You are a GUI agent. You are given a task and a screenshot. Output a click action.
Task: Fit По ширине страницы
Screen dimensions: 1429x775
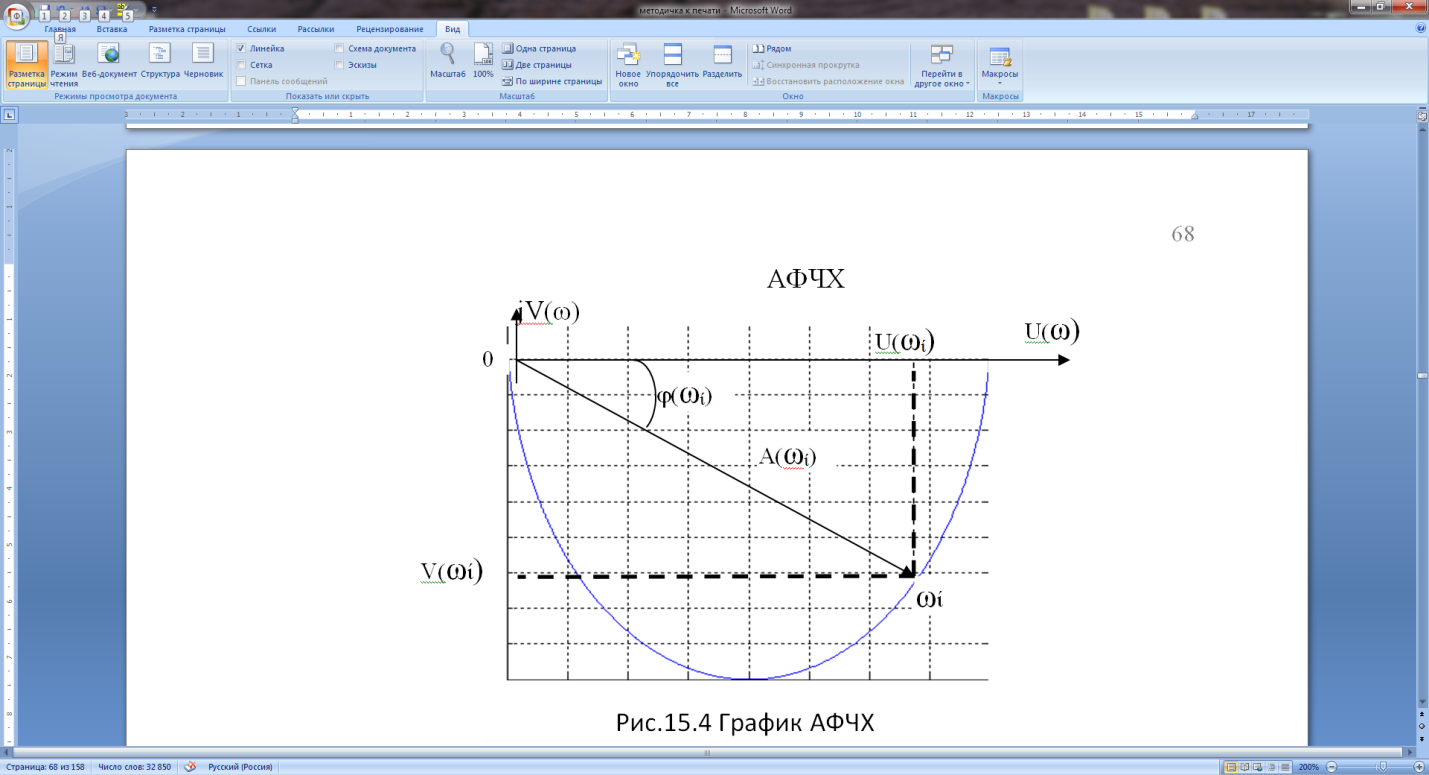click(552, 81)
